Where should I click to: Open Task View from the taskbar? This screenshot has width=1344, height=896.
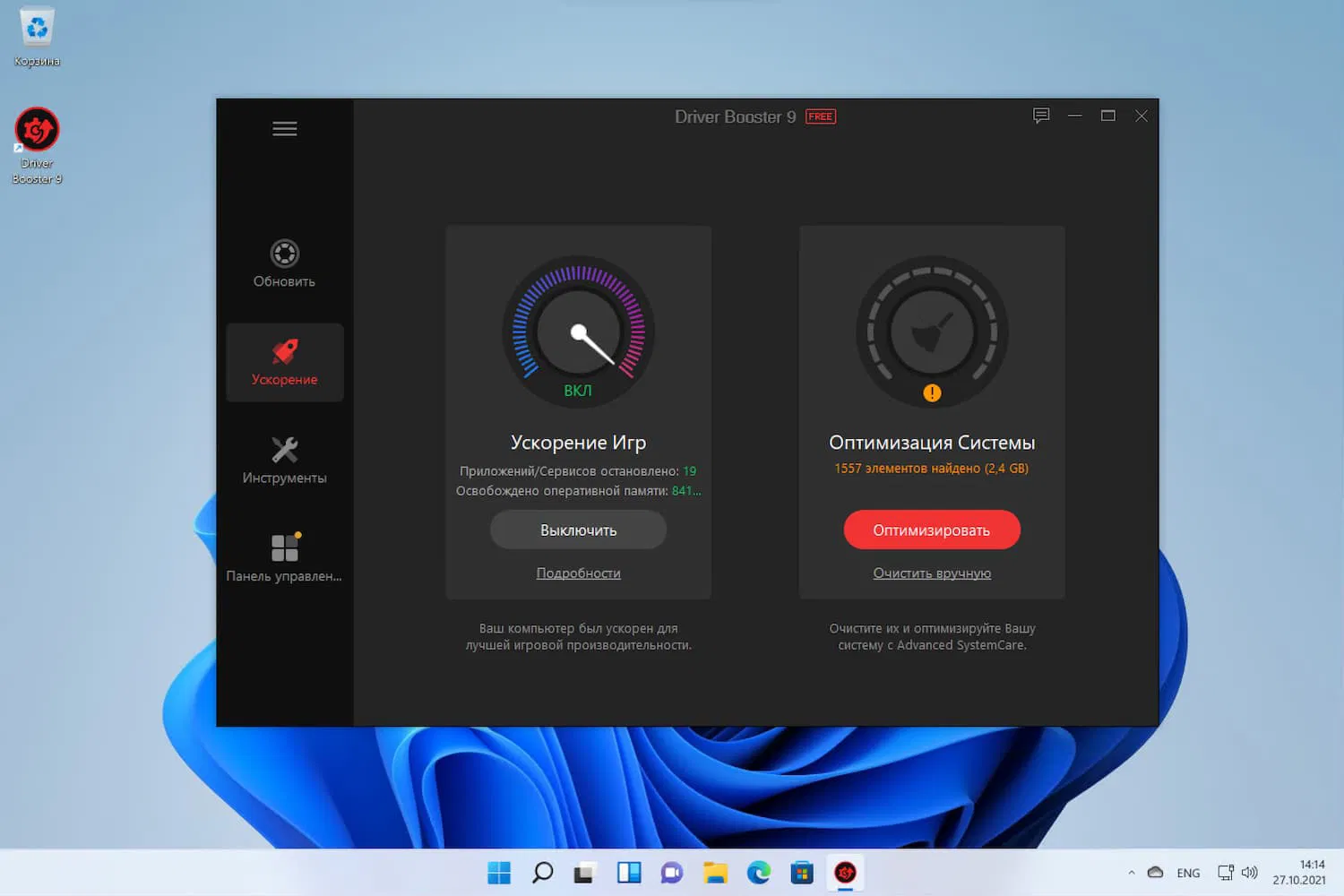point(585,873)
